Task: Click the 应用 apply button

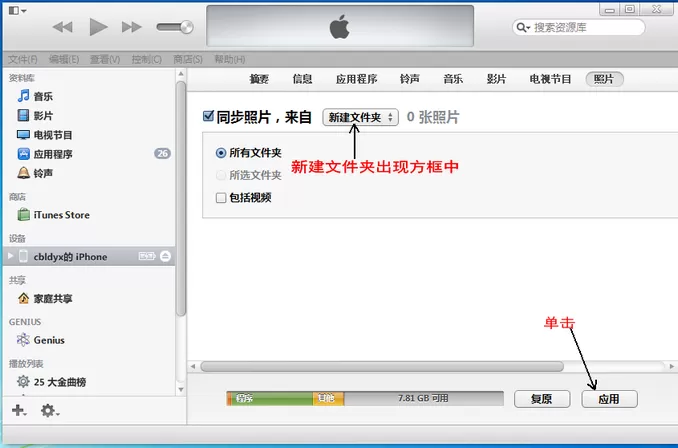Action: [x=609, y=399]
